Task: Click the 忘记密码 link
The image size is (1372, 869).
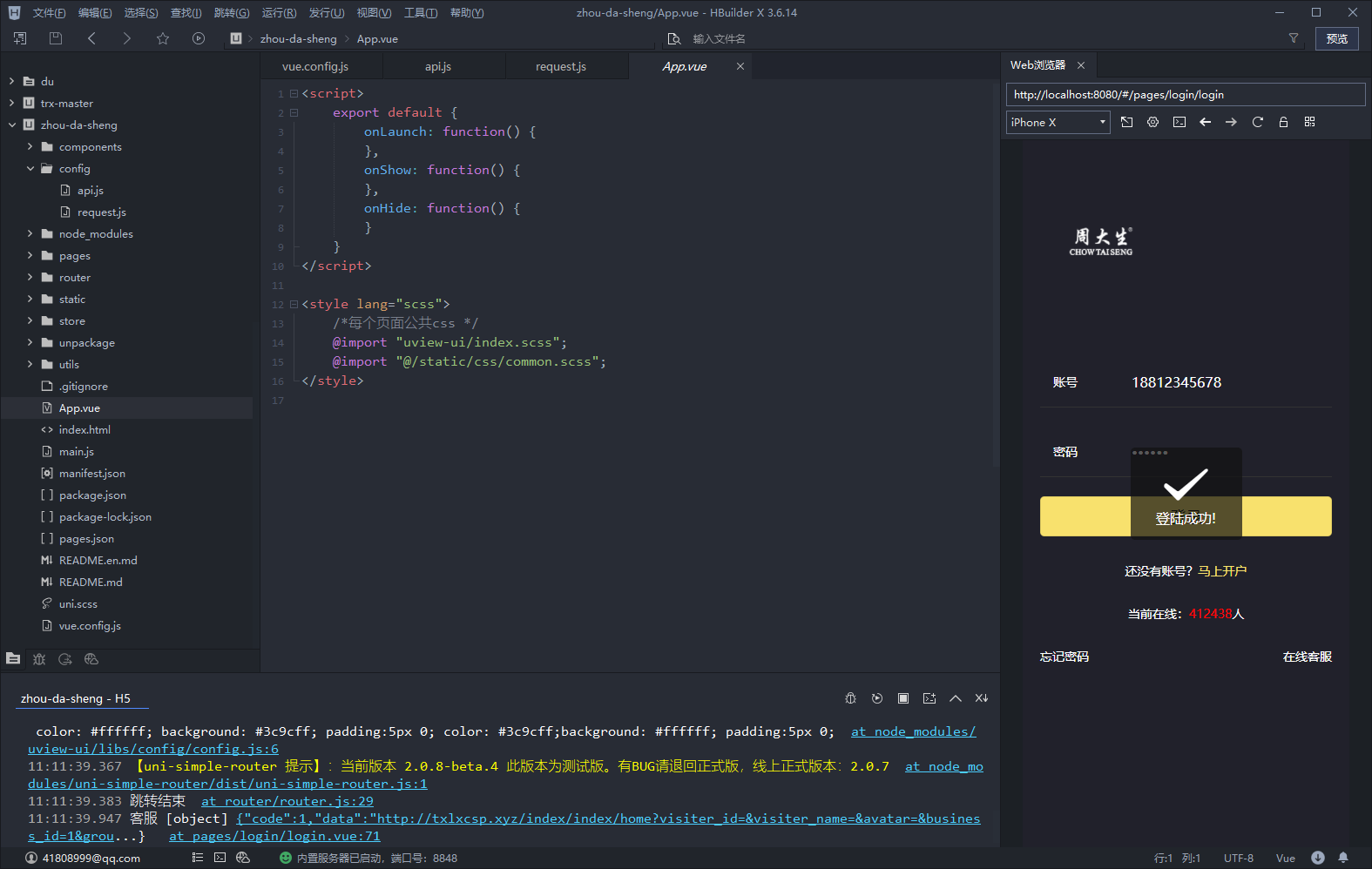Action: click(1064, 657)
